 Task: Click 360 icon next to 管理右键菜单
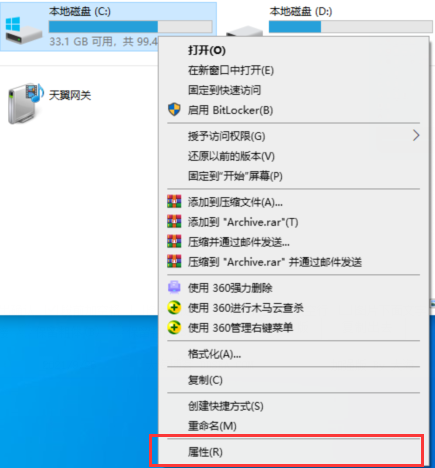174,328
